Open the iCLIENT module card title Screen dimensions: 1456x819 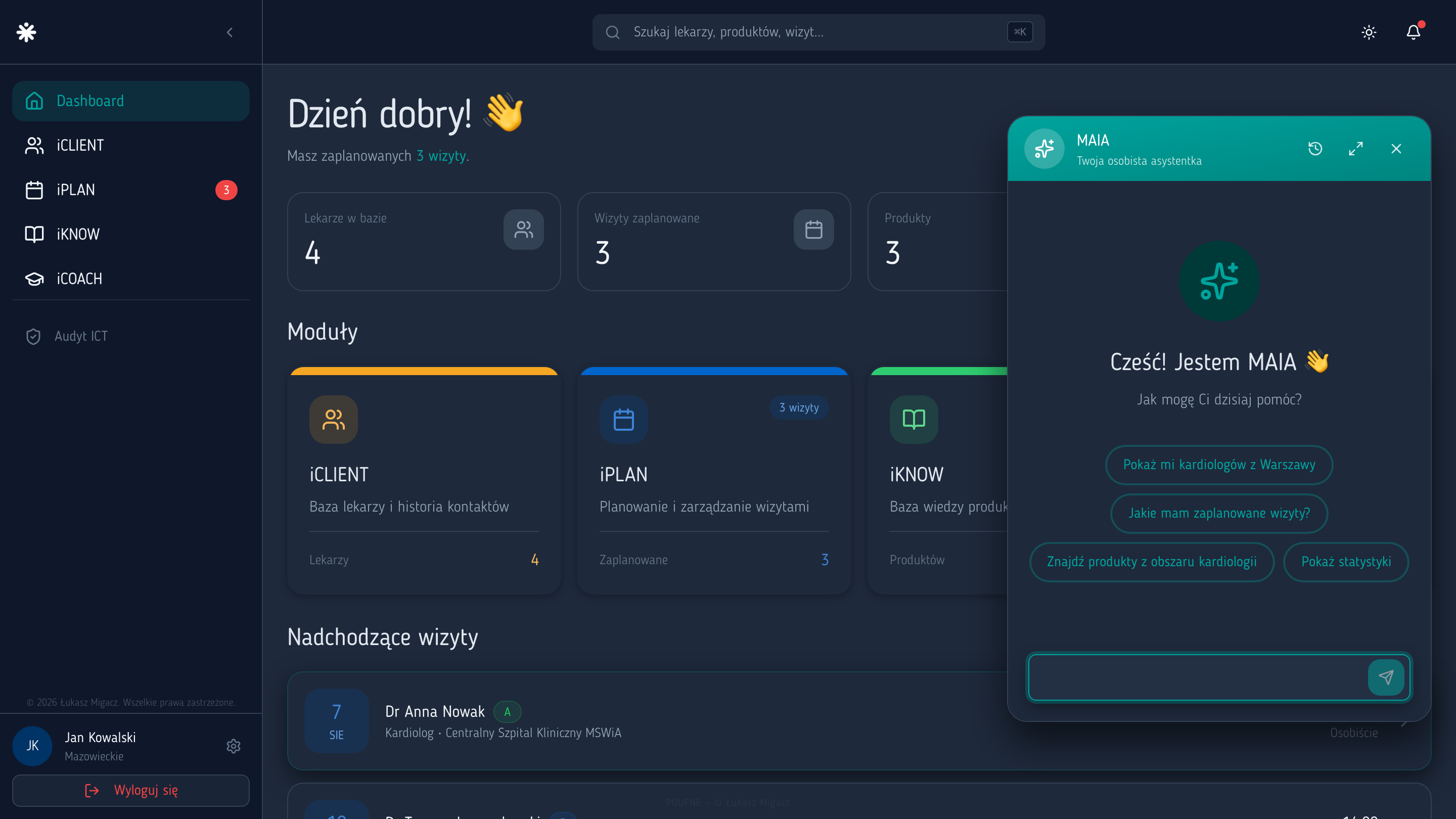pyautogui.click(x=339, y=475)
